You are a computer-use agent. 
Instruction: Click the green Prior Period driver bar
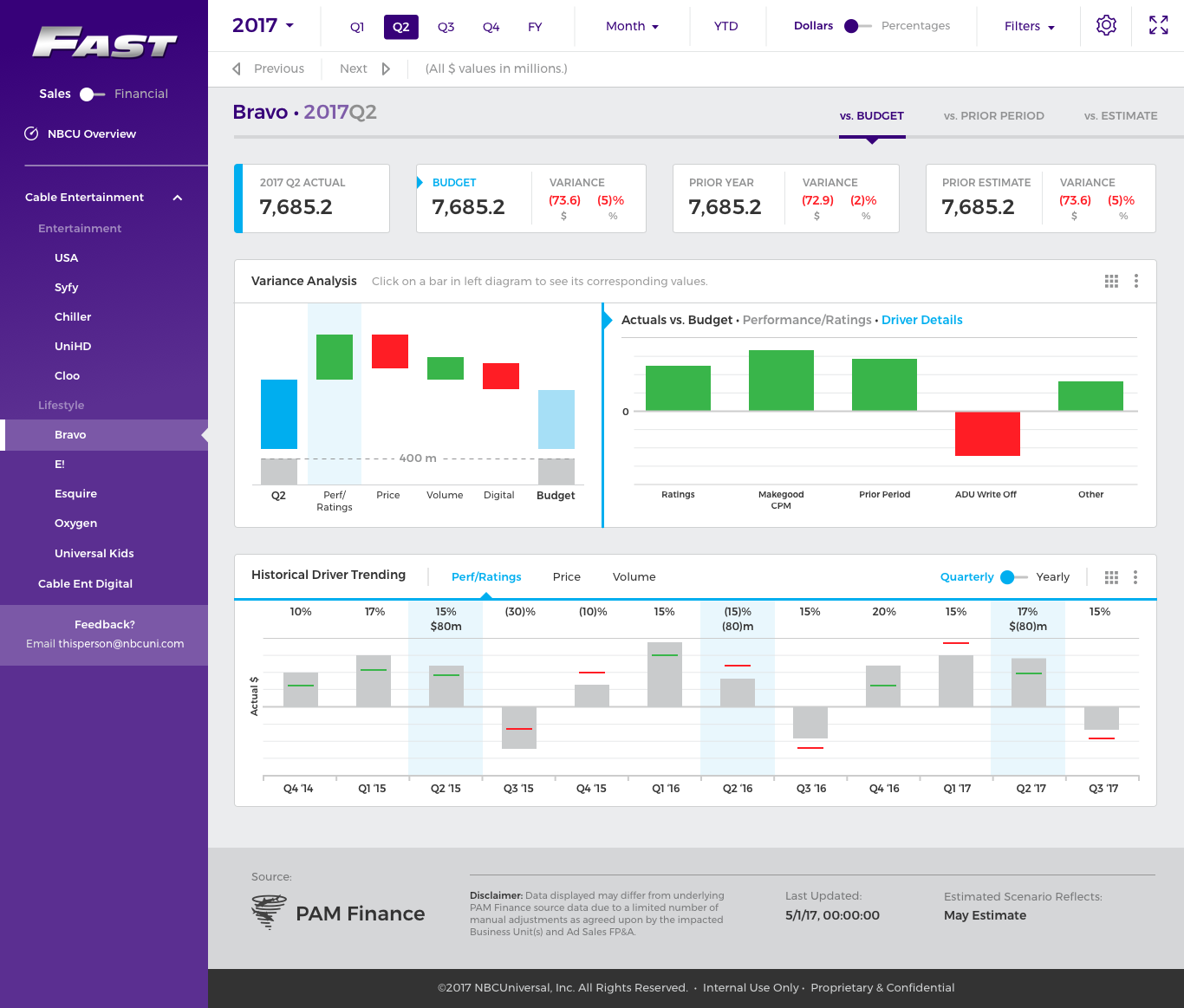(884, 385)
